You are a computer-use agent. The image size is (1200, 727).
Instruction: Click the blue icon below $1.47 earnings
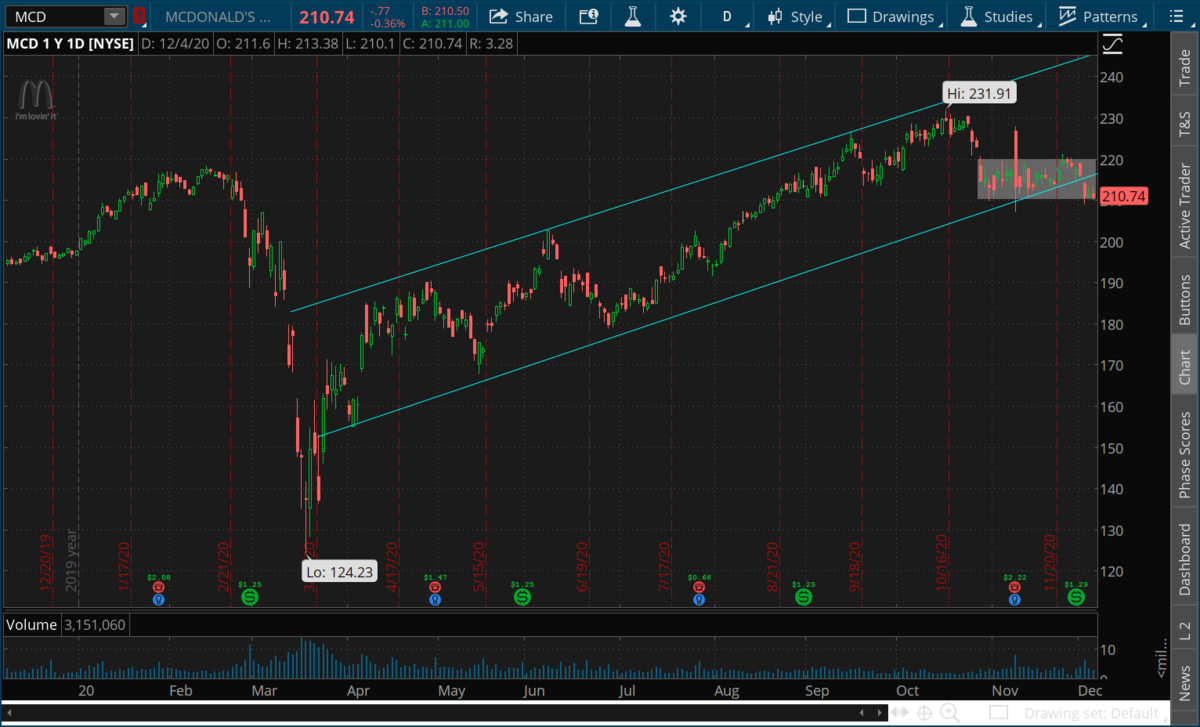point(435,600)
